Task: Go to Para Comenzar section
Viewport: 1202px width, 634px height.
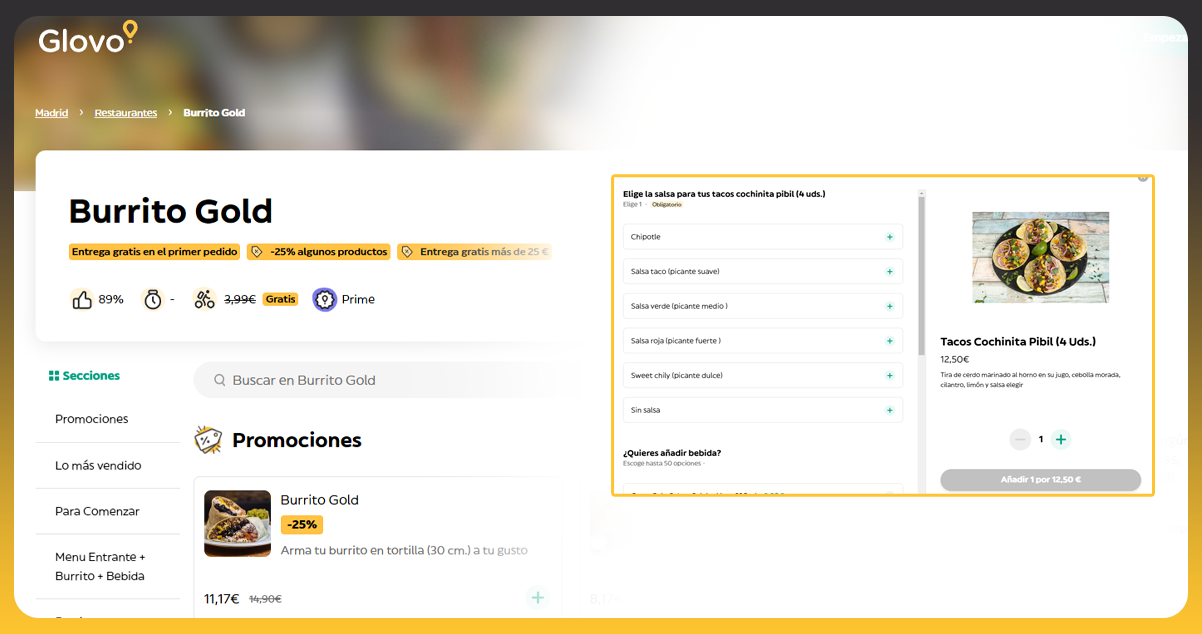Action: click(x=97, y=511)
